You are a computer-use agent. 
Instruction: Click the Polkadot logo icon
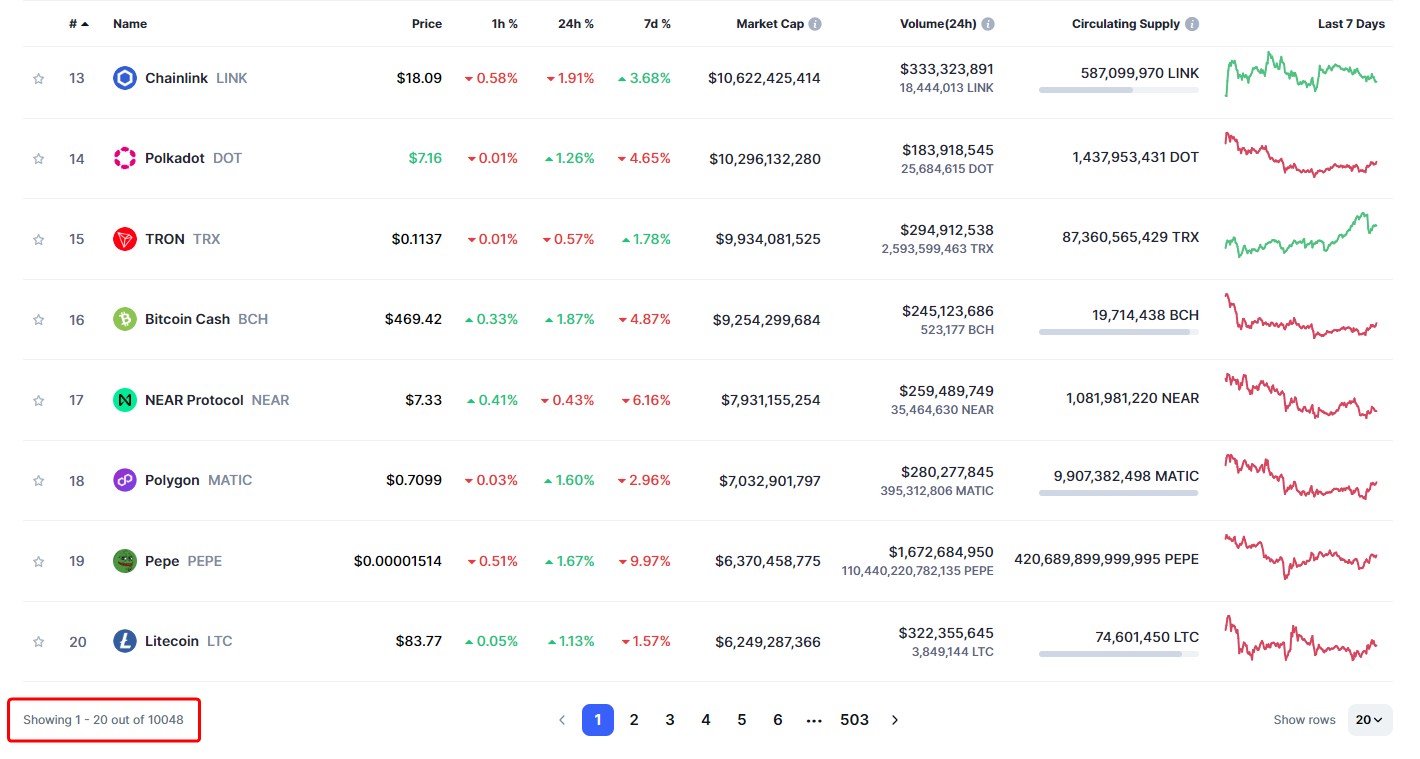125,158
